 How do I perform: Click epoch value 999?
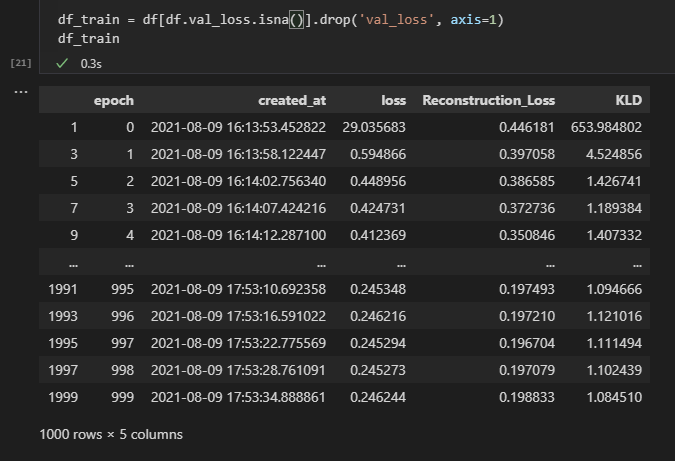(x=123, y=397)
